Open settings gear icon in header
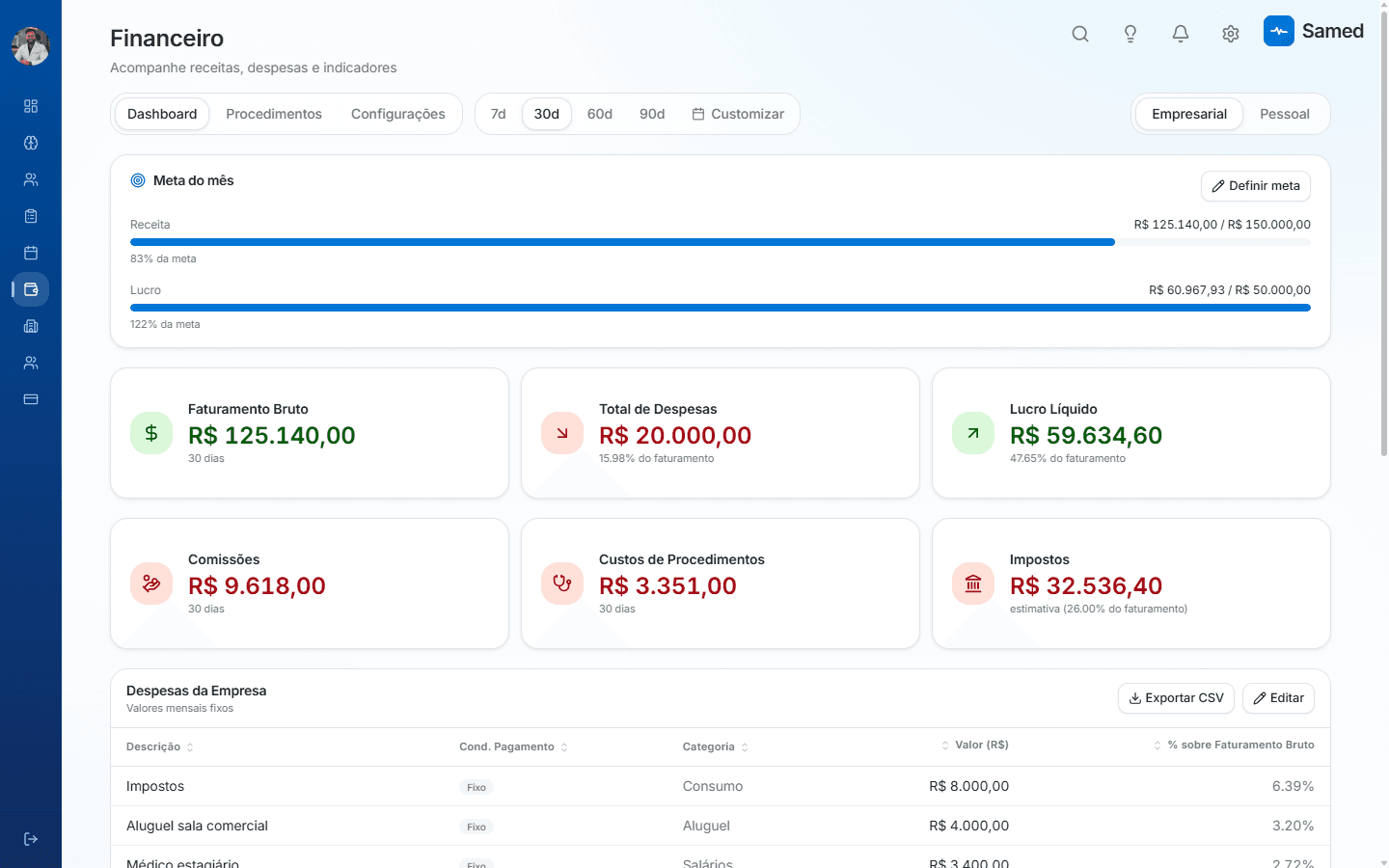 tap(1231, 34)
